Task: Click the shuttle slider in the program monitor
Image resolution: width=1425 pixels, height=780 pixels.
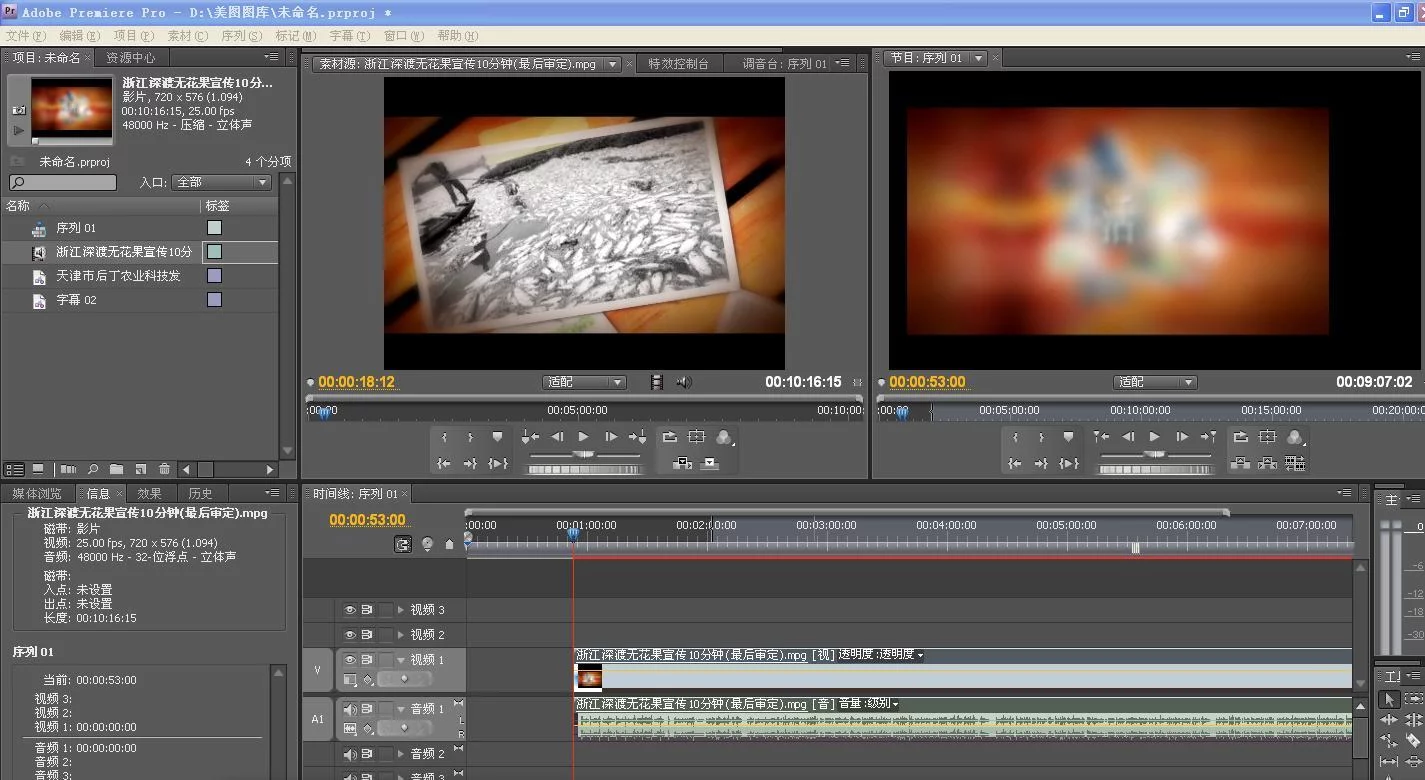Action: click(x=1155, y=454)
